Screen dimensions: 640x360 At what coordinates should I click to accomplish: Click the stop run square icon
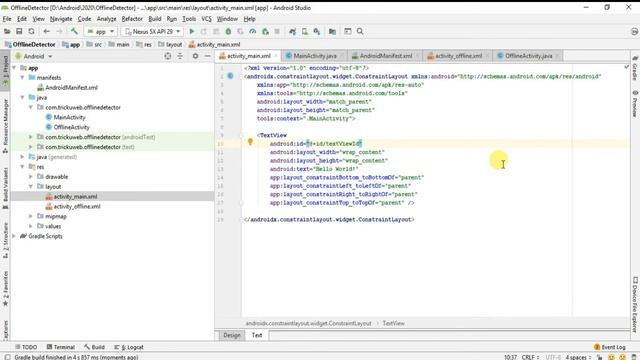pyautogui.click(x=277, y=31)
